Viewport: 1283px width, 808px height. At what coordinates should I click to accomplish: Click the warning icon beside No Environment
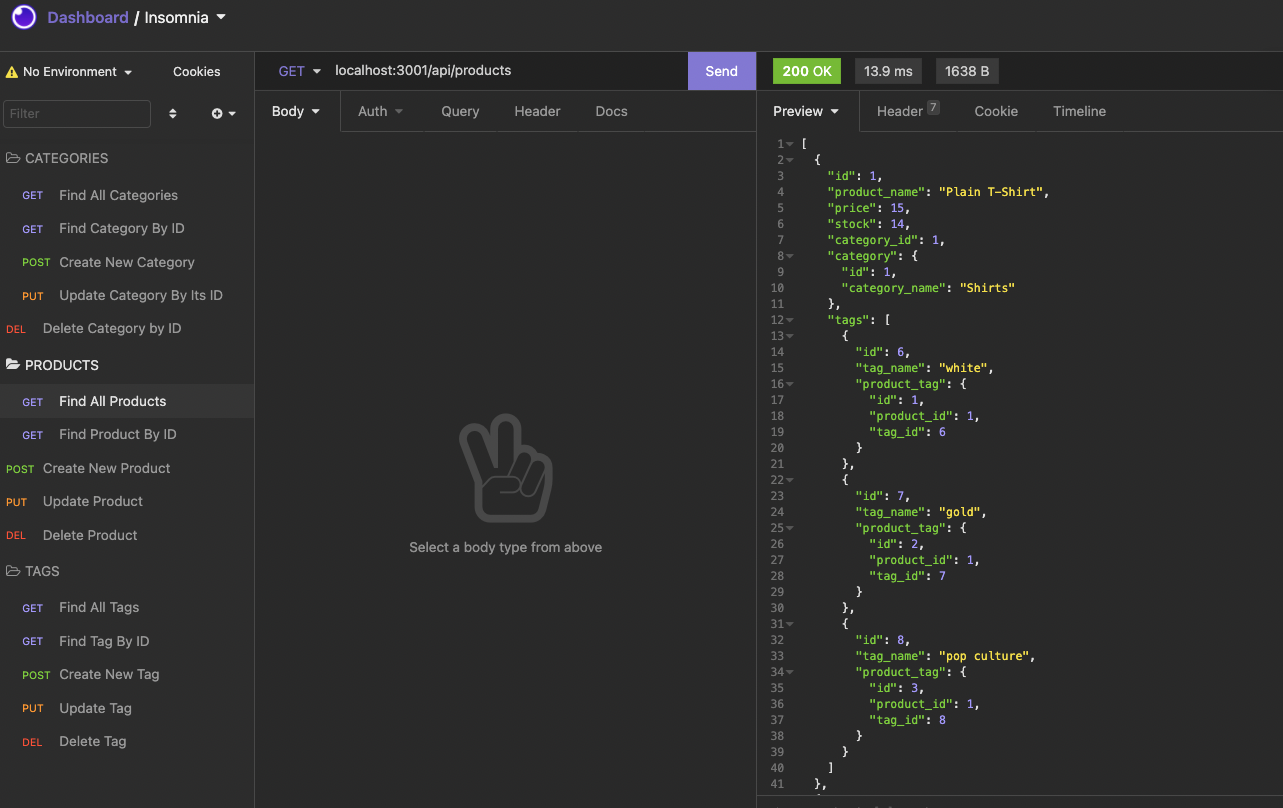click(13, 71)
